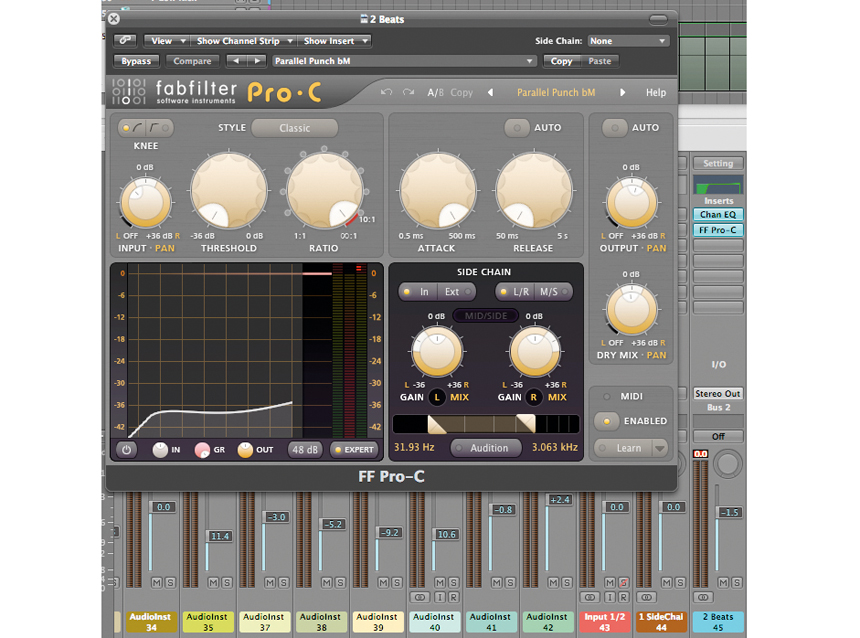Click the EQ thumbnail under Setting

(x=718, y=185)
